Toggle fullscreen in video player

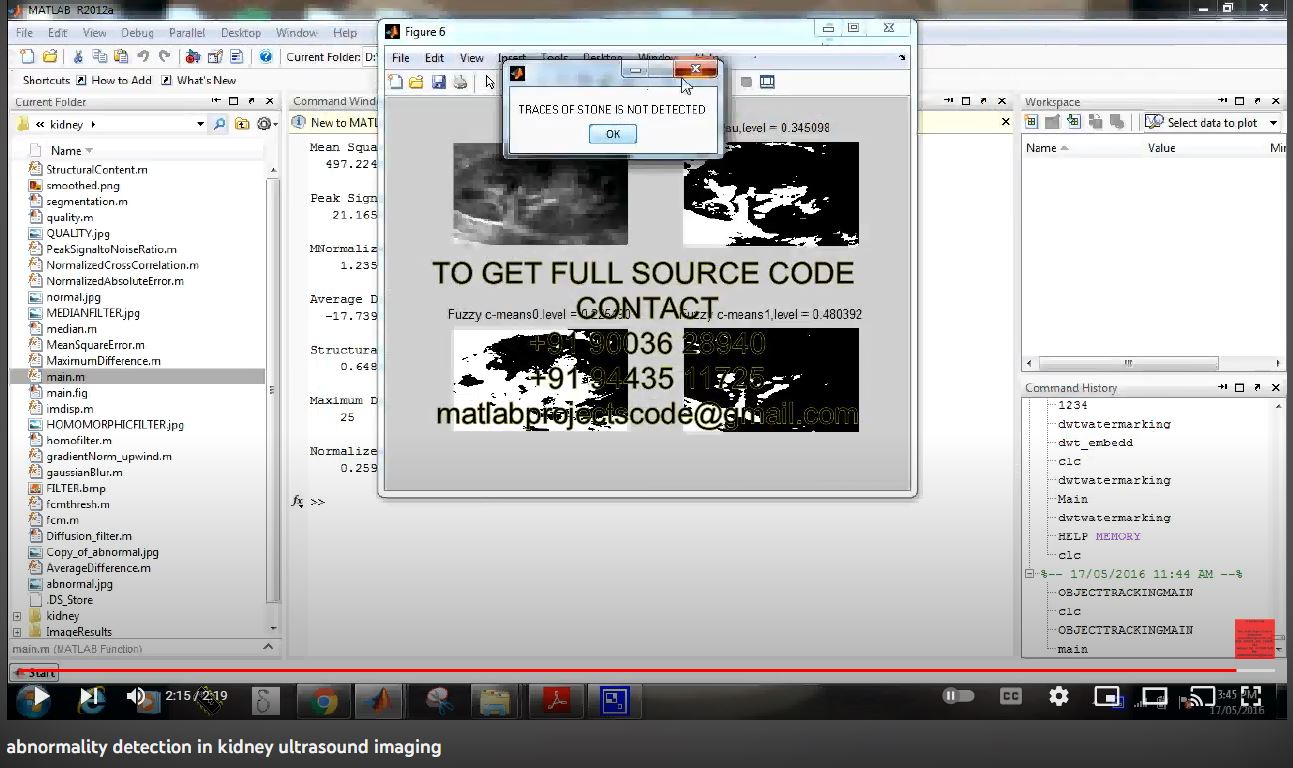coord(1250,697)
